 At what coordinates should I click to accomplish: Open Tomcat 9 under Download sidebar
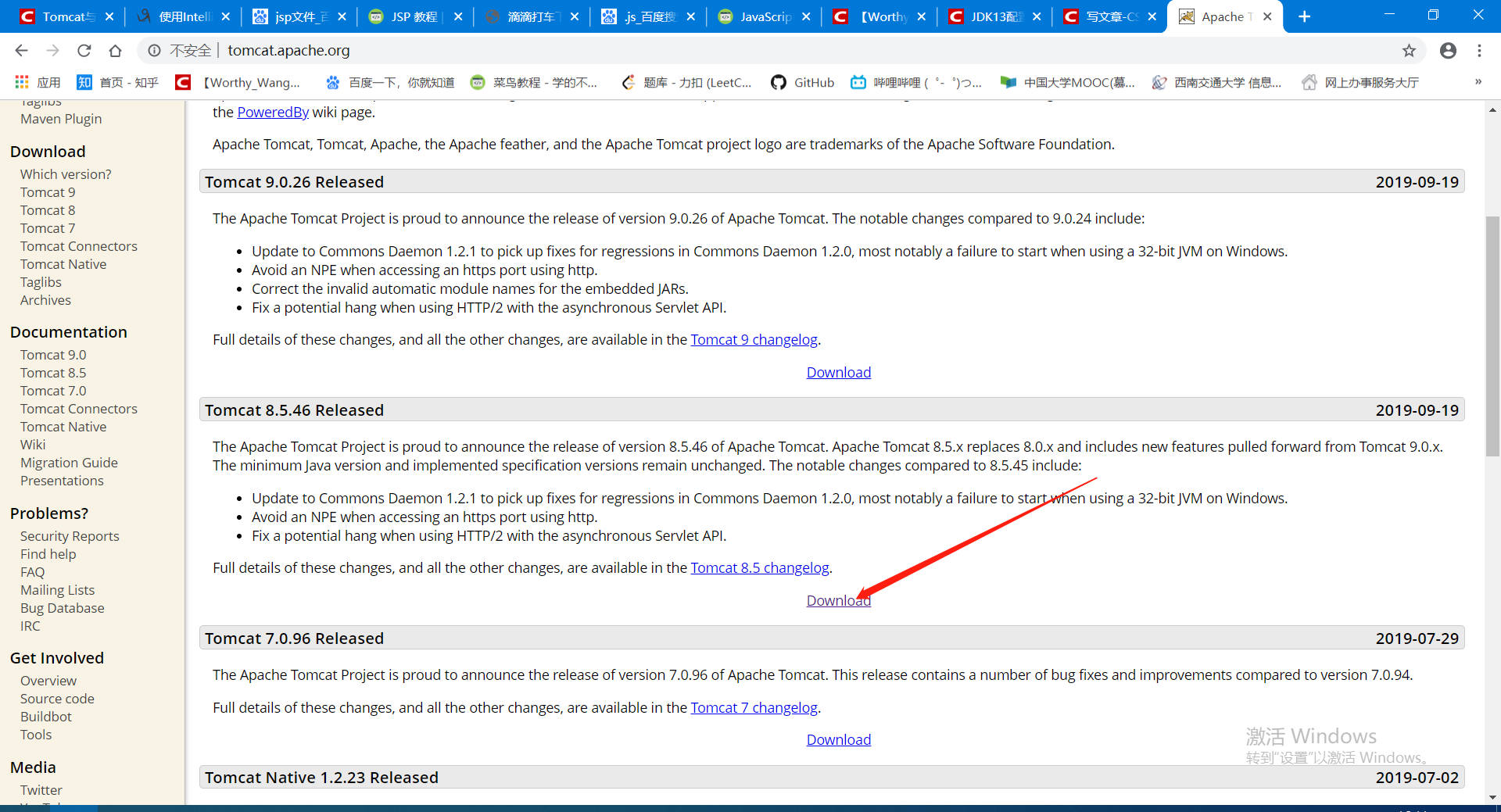pos(48,192)
